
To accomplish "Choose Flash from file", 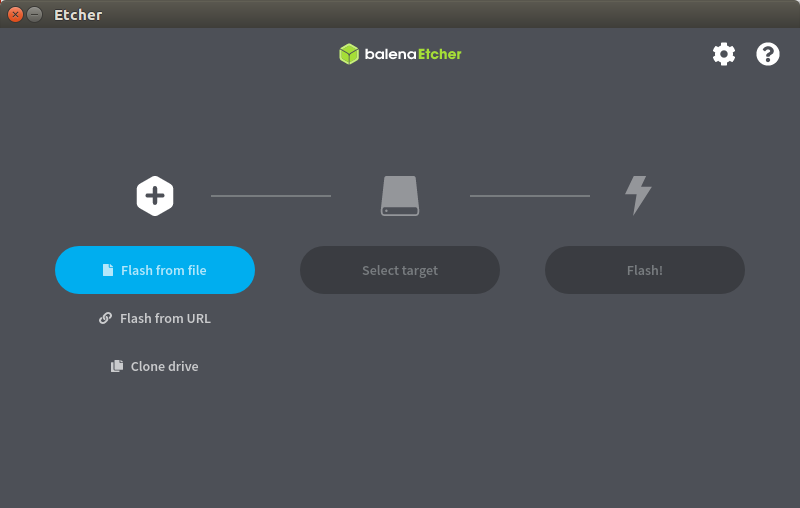I will point(155,270).
